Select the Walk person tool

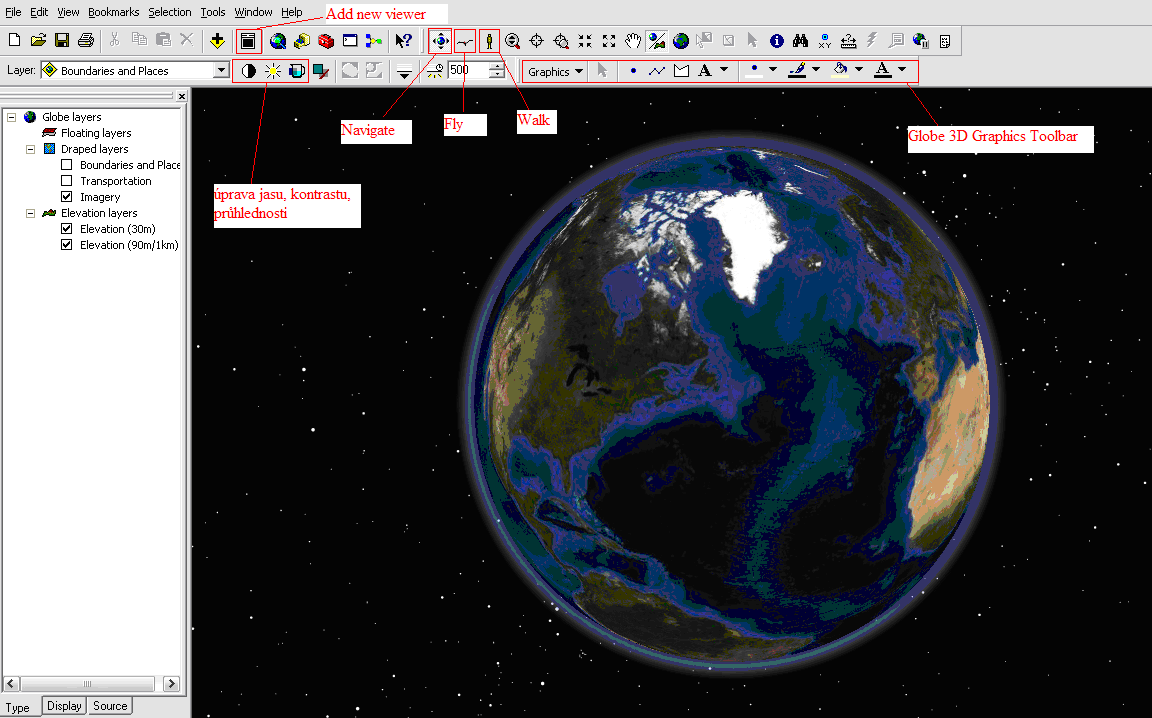489,41
